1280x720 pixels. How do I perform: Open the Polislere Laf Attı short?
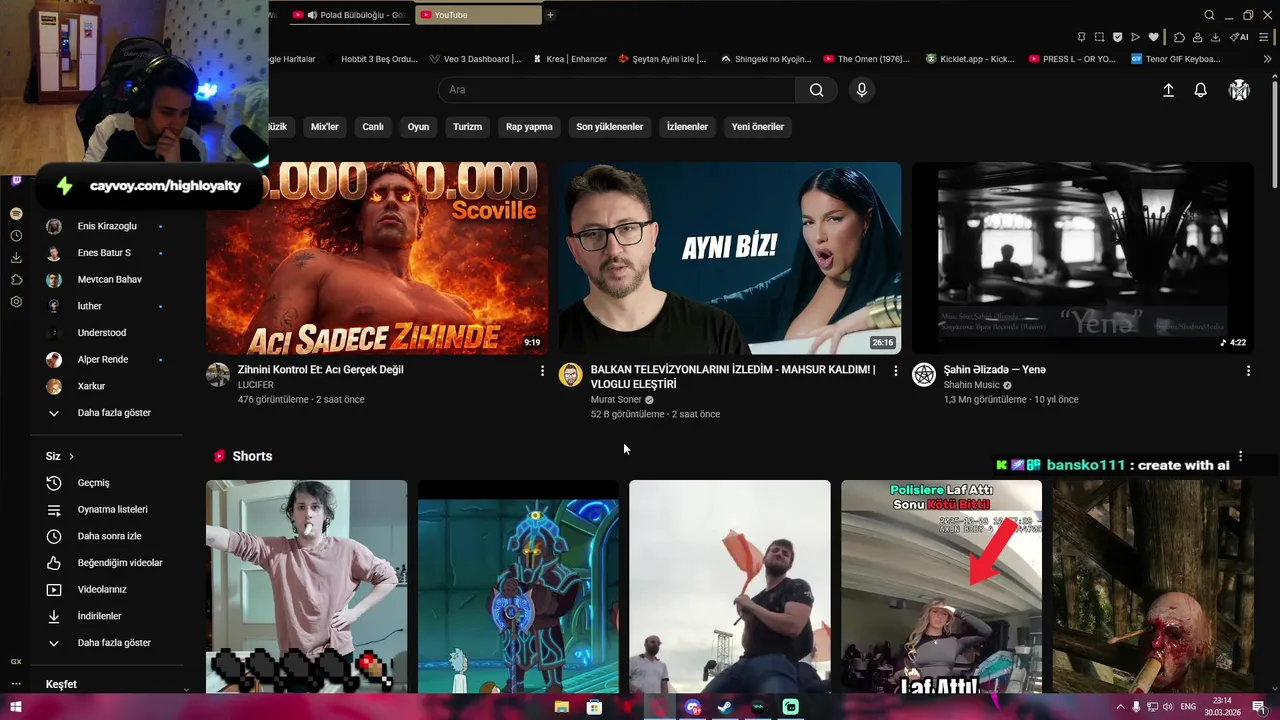click(x=941, y=587)
